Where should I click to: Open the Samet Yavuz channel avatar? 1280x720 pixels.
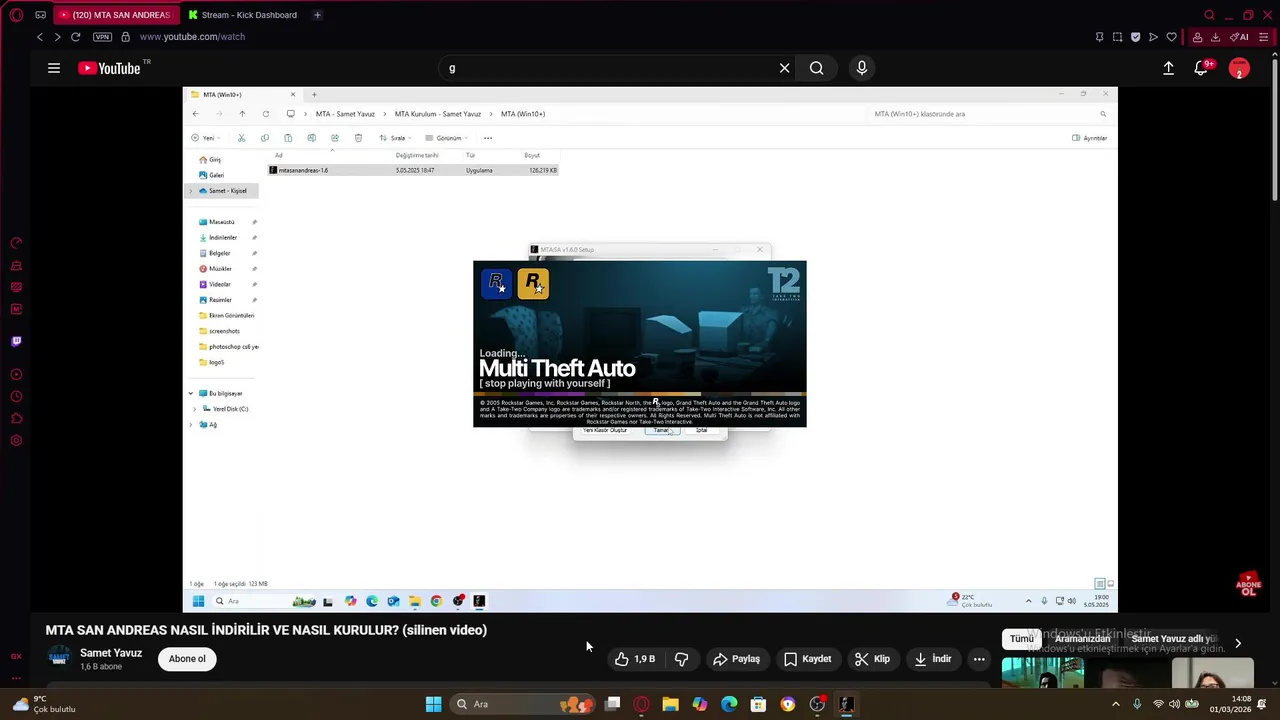(60, 658)
